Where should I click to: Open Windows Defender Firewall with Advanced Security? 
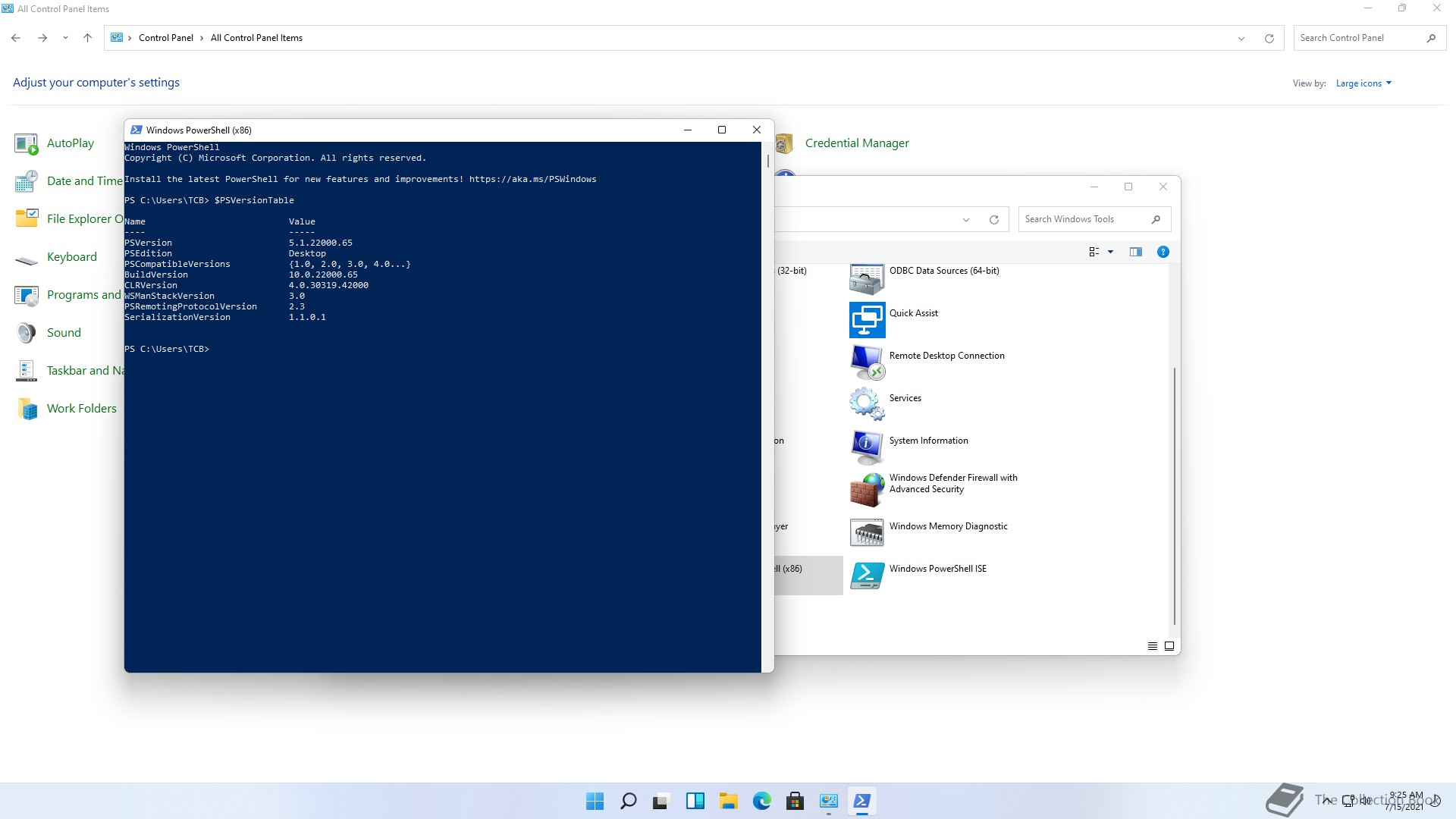(x=934, y=489)
